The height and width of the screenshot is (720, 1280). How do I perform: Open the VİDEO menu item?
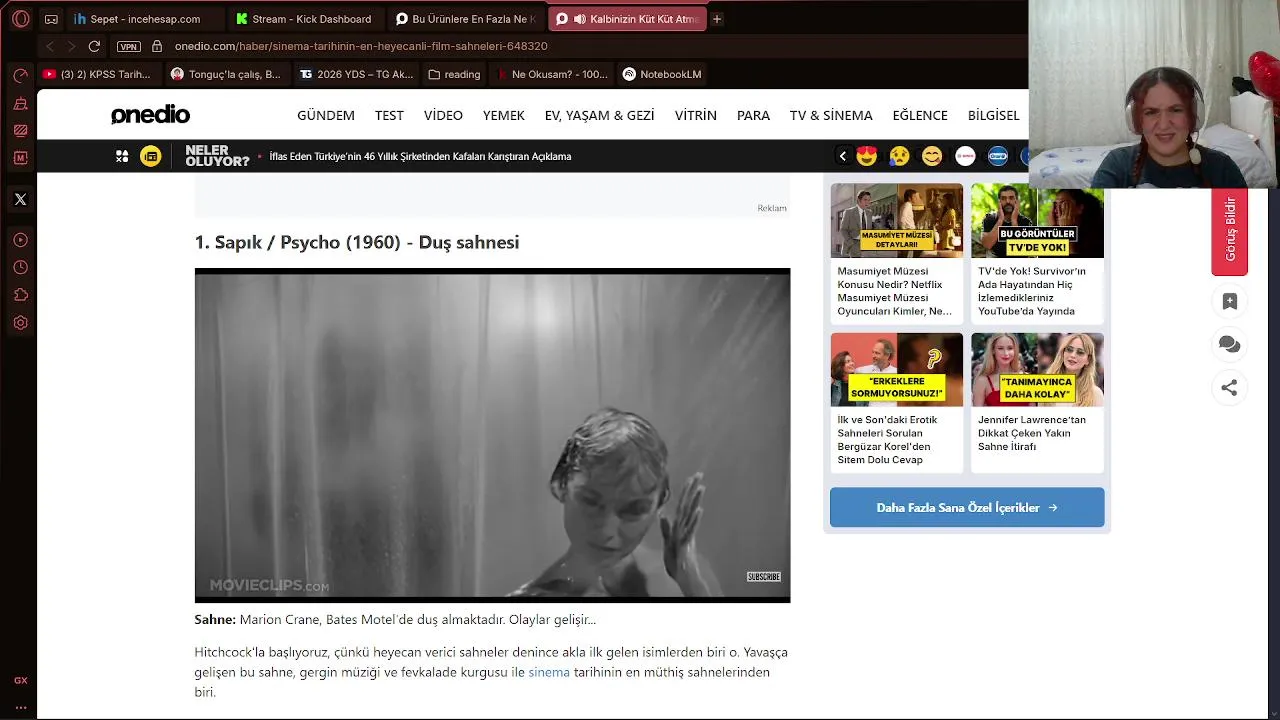coord(443,115)
